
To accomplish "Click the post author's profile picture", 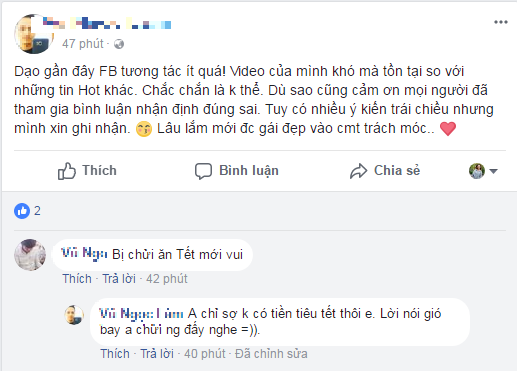I will tap(33, 34).
